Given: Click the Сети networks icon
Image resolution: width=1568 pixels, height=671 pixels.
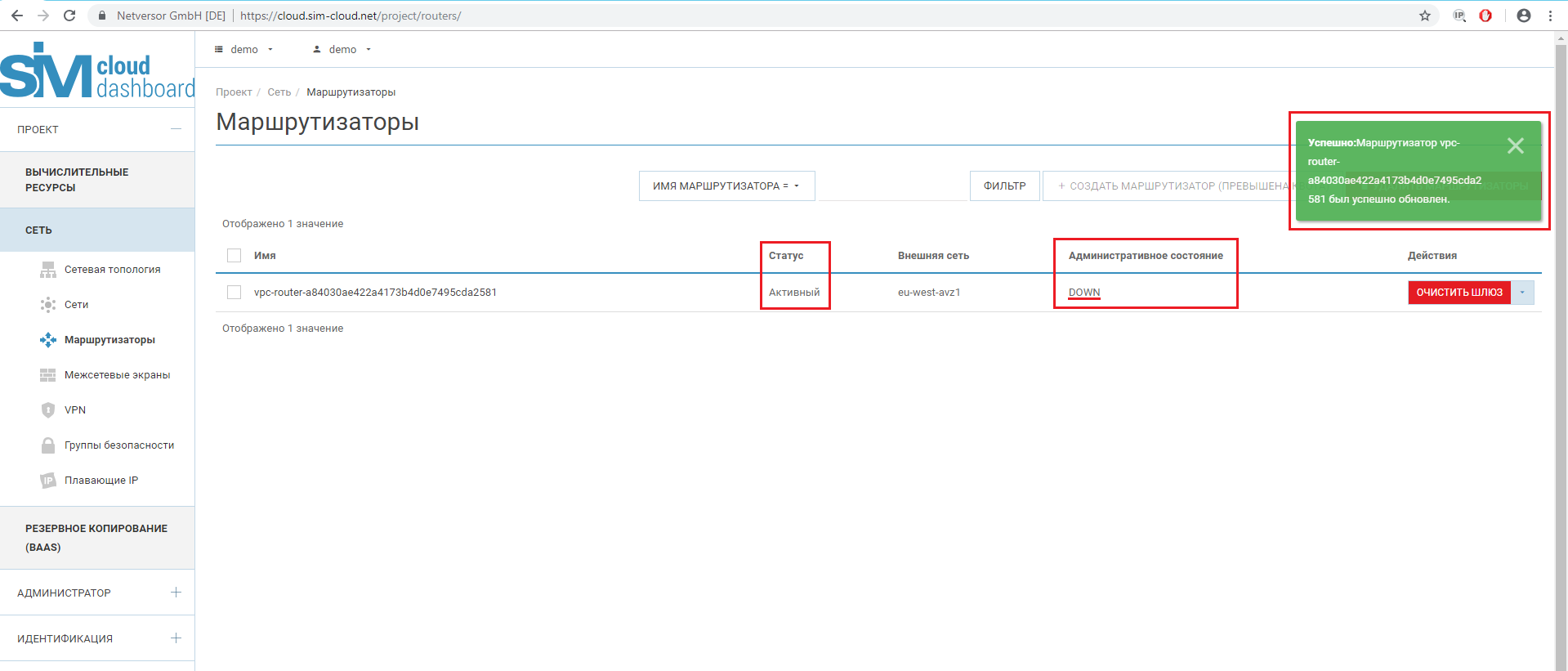Looking at the screenshot, I should (x=48, y=305).
